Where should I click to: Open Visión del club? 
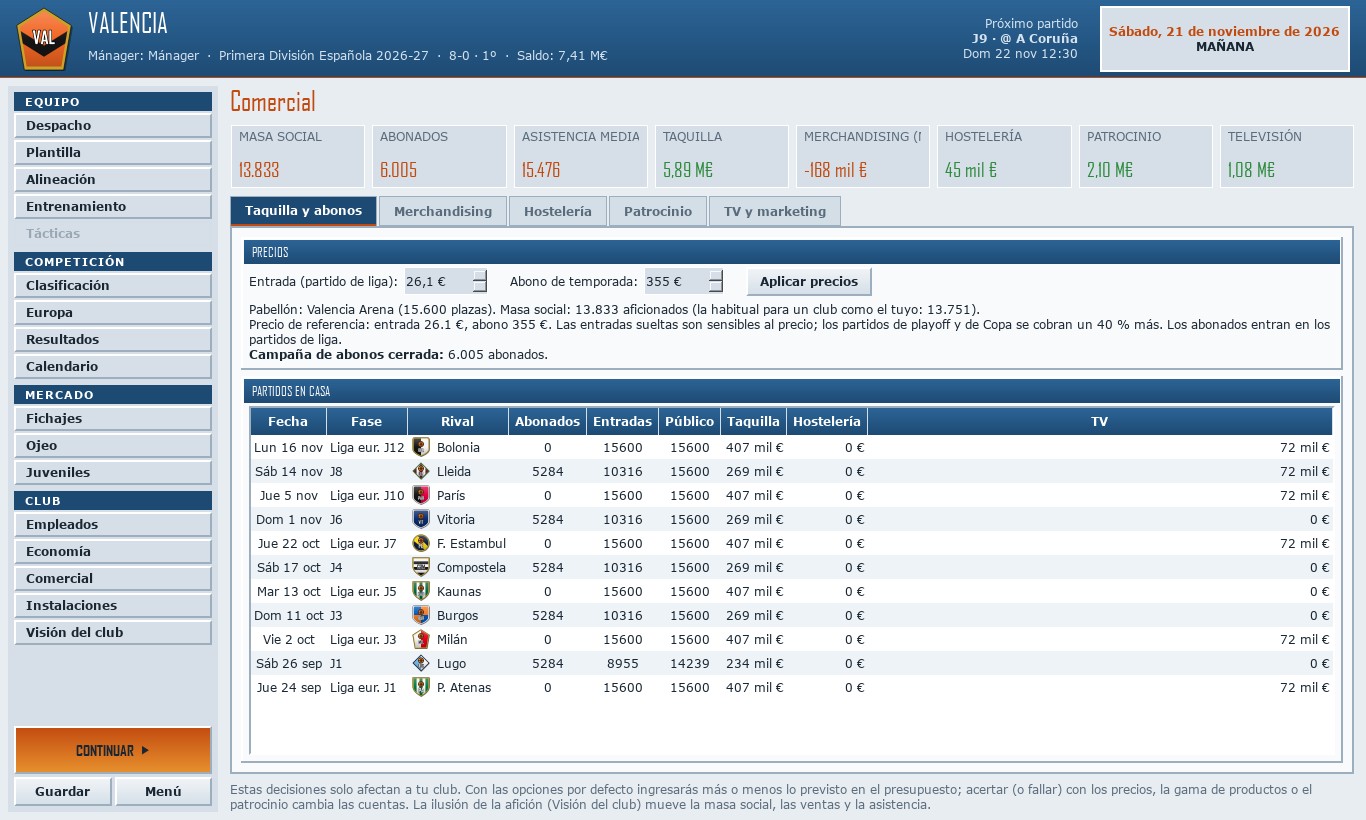pos(113,633)
